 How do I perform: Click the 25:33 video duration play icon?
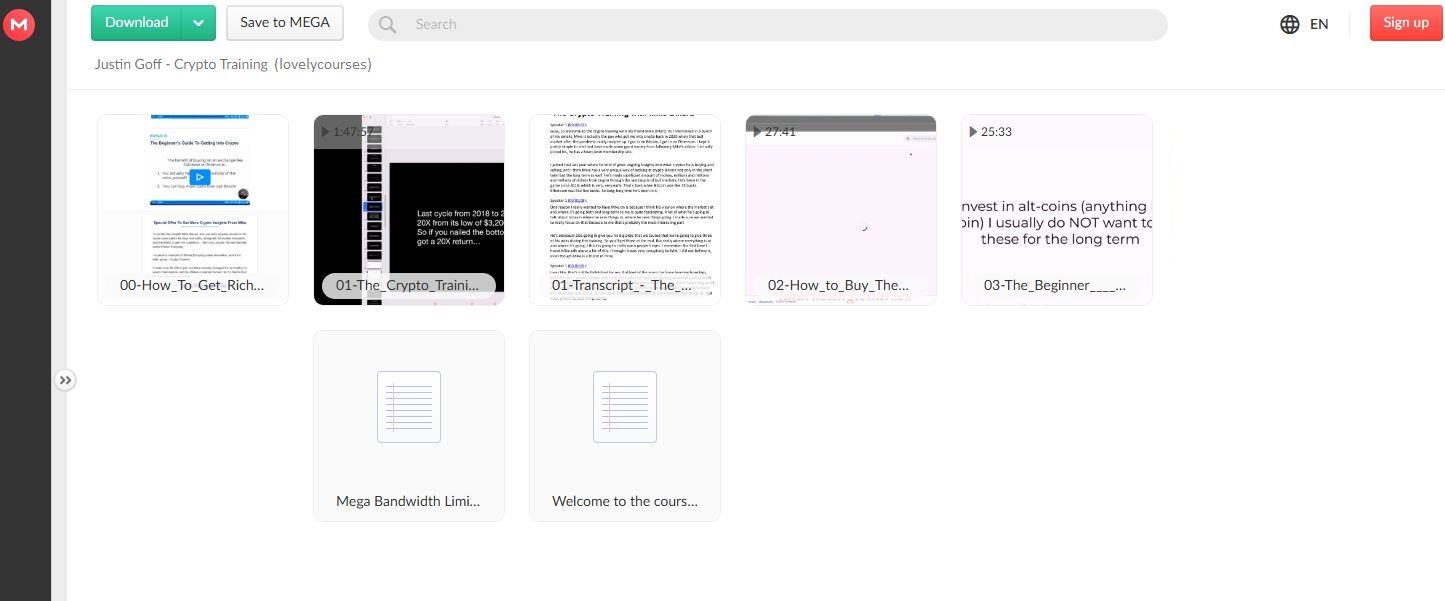[x=974, y=132]
